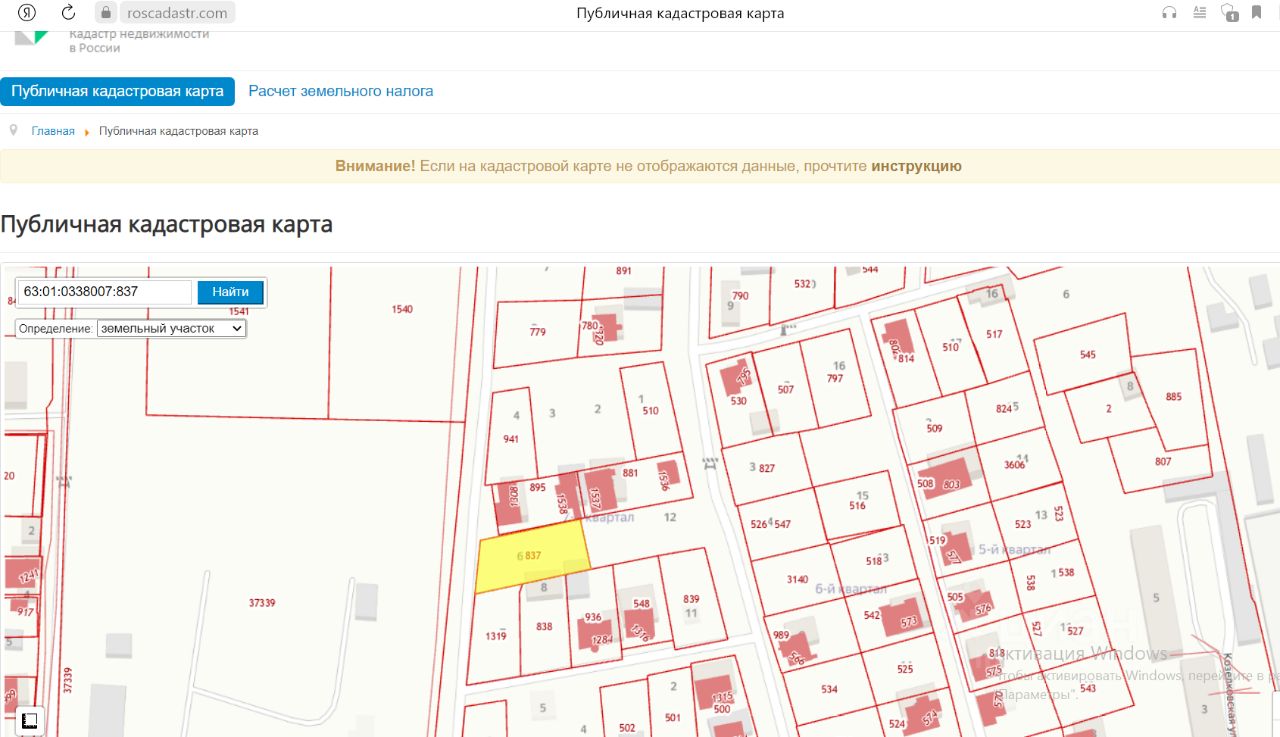Click parcel labeled 824
Viewport: 1280px width, 737px height.
[1004, 409]
